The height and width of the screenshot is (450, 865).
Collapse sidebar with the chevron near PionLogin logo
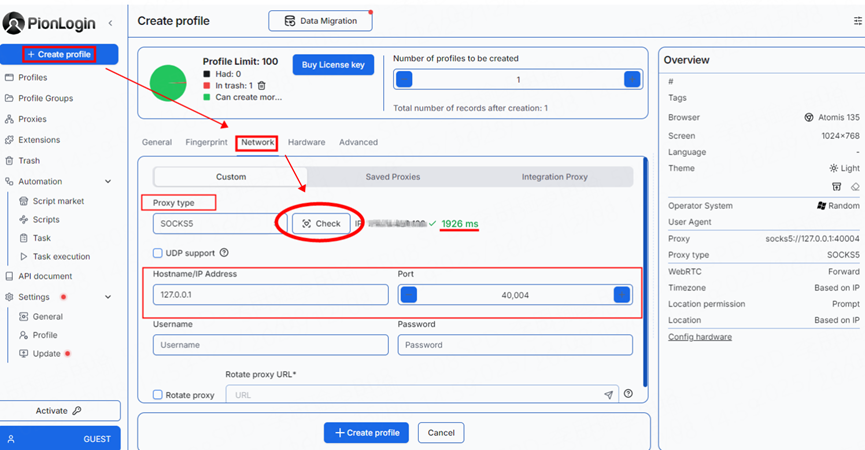point(110,22)
